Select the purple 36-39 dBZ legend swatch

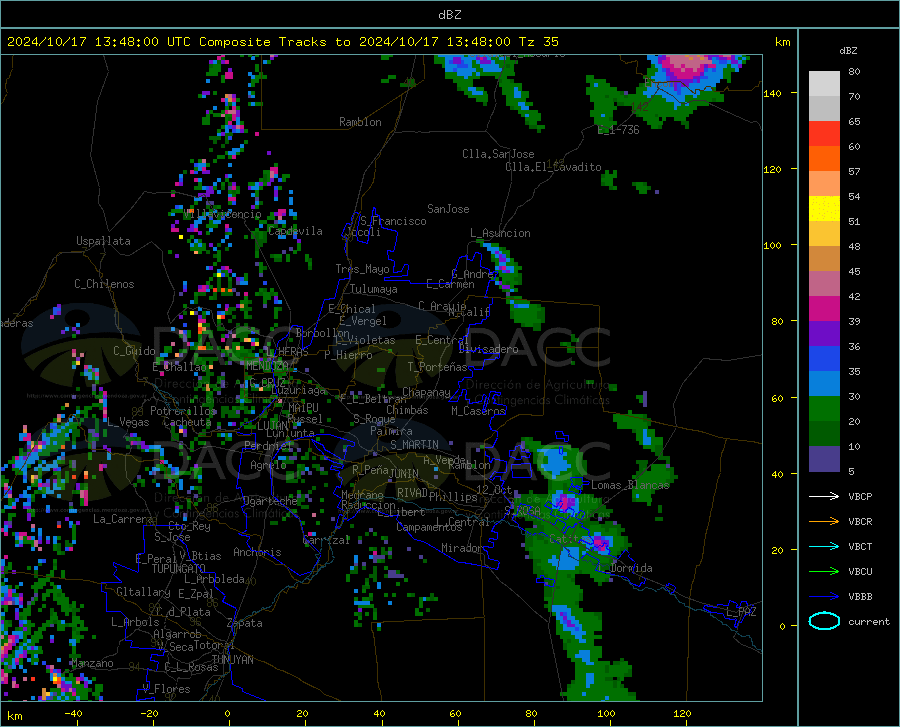pos(824,334)
